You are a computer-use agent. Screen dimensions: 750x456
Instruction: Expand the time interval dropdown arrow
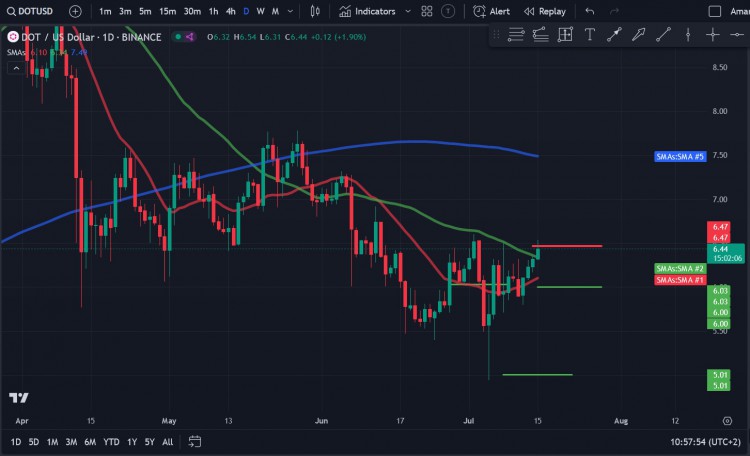[x=290, y=11]
